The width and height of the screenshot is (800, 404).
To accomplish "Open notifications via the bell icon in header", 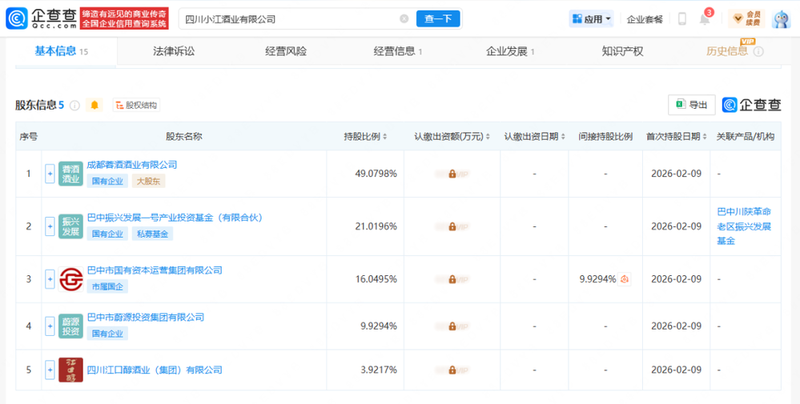I will 705,19.
